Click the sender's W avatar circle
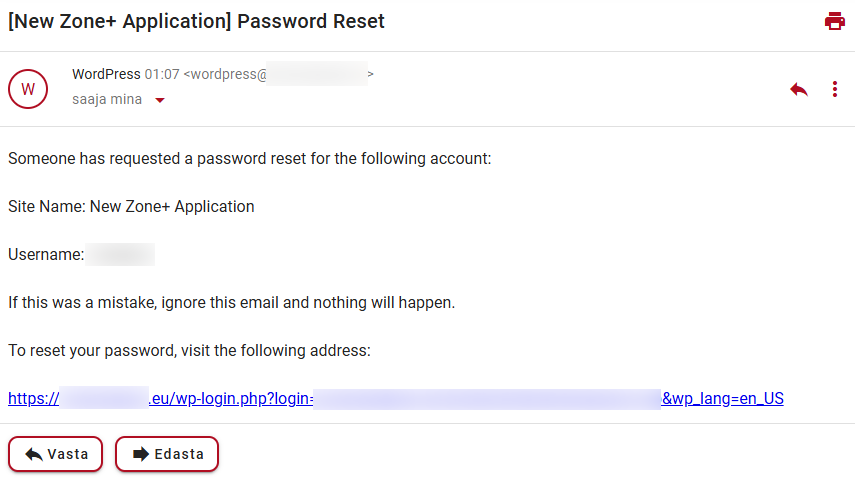 coord(28,89)
